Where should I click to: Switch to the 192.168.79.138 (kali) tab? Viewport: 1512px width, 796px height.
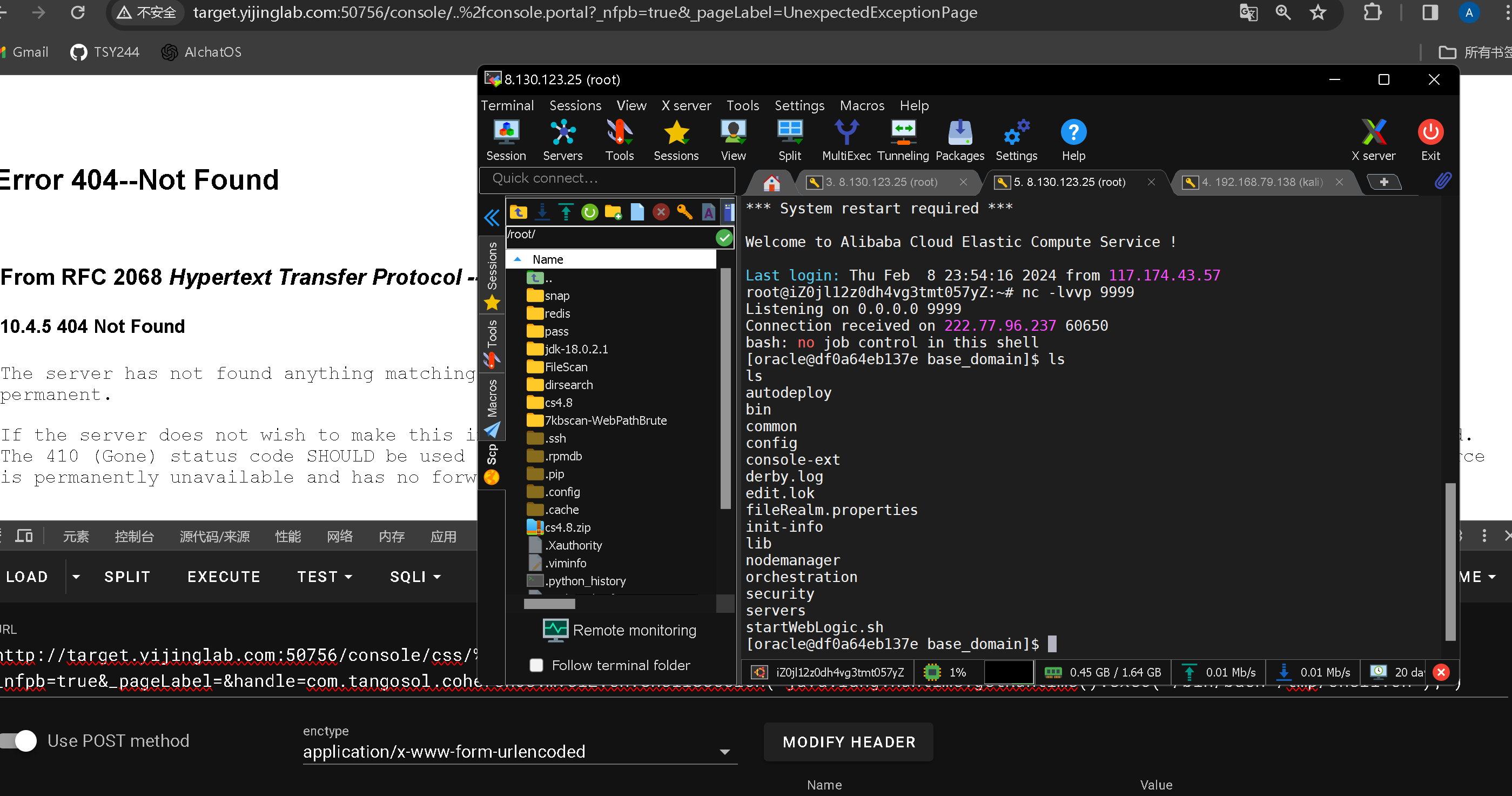(x=1261, y=182)
